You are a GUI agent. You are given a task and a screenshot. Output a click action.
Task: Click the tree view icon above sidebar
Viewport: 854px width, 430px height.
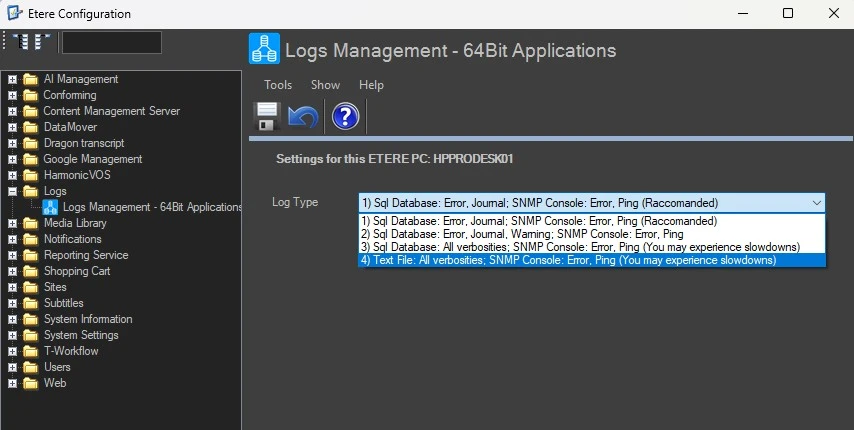tap(32, 42)
